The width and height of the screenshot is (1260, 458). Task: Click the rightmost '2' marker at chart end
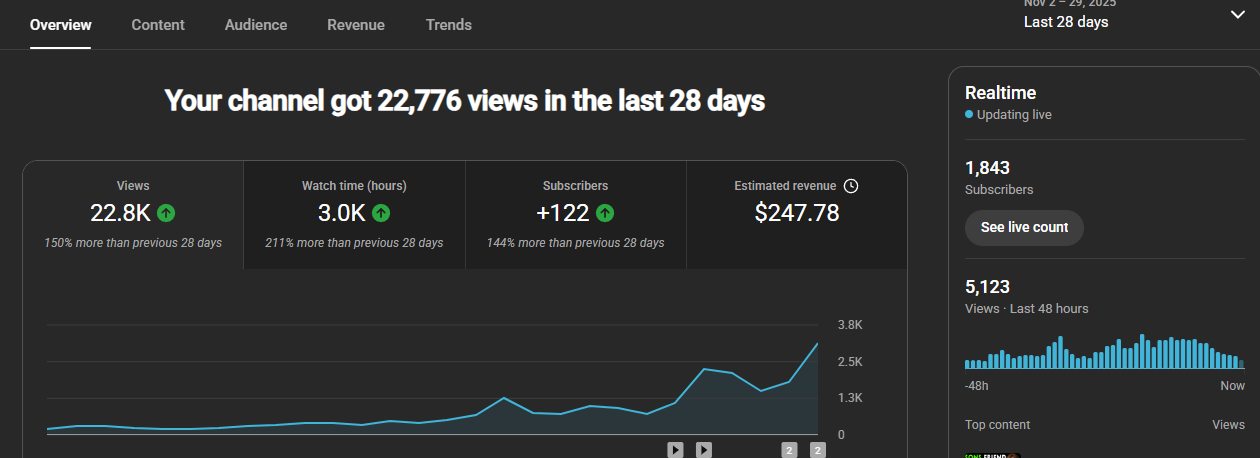[817, 450]
